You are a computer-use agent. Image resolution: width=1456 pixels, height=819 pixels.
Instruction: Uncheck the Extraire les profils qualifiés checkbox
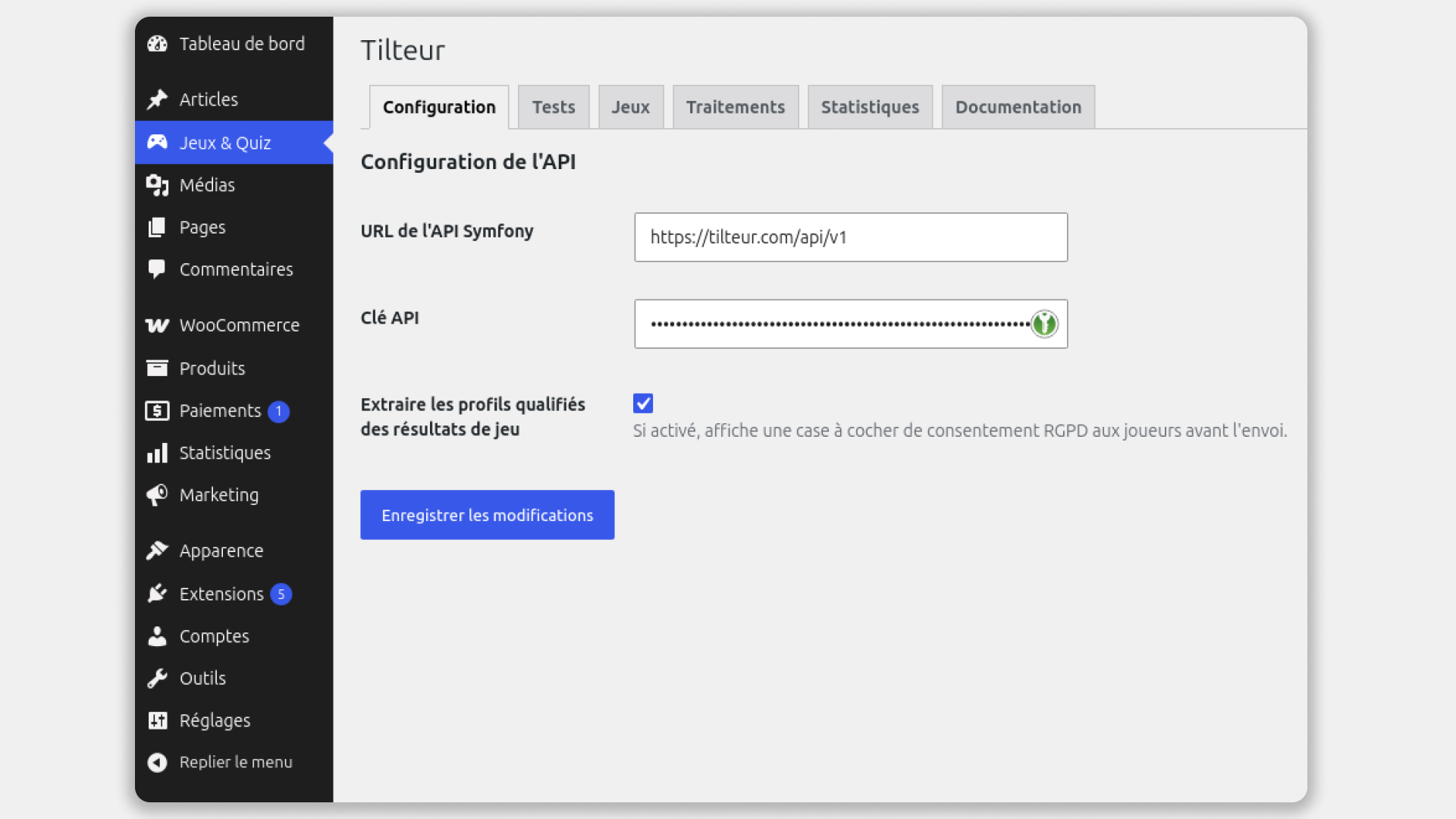(643, 403)
